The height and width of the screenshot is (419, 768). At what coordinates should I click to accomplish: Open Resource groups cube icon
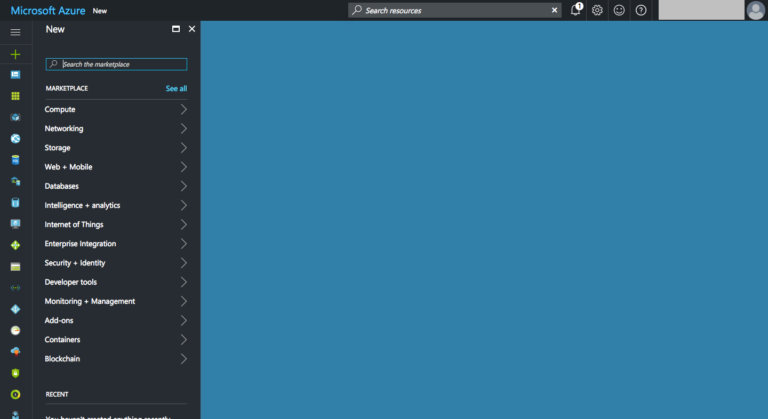15,117
